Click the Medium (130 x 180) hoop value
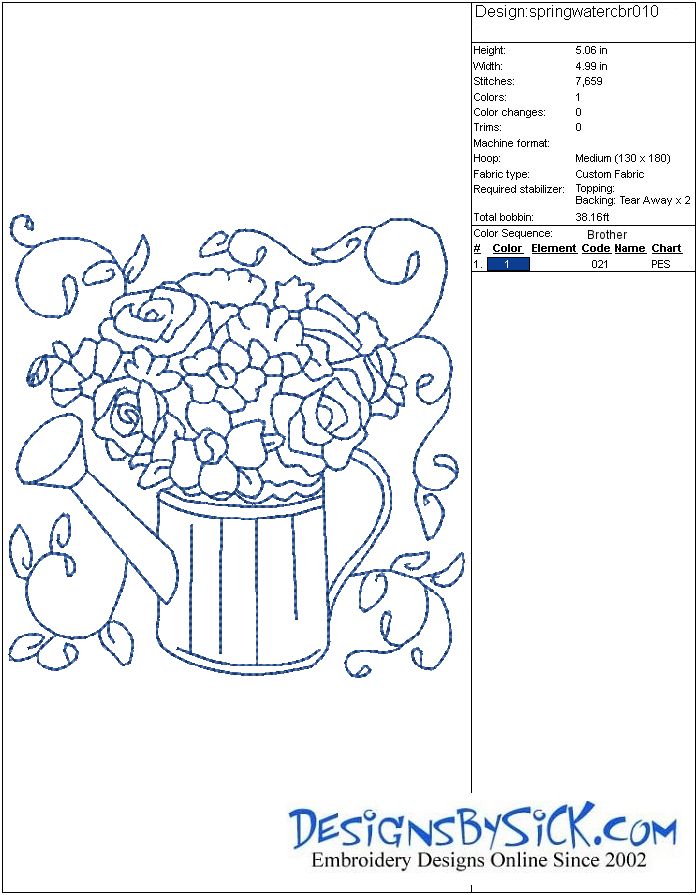 coord(622,159)
